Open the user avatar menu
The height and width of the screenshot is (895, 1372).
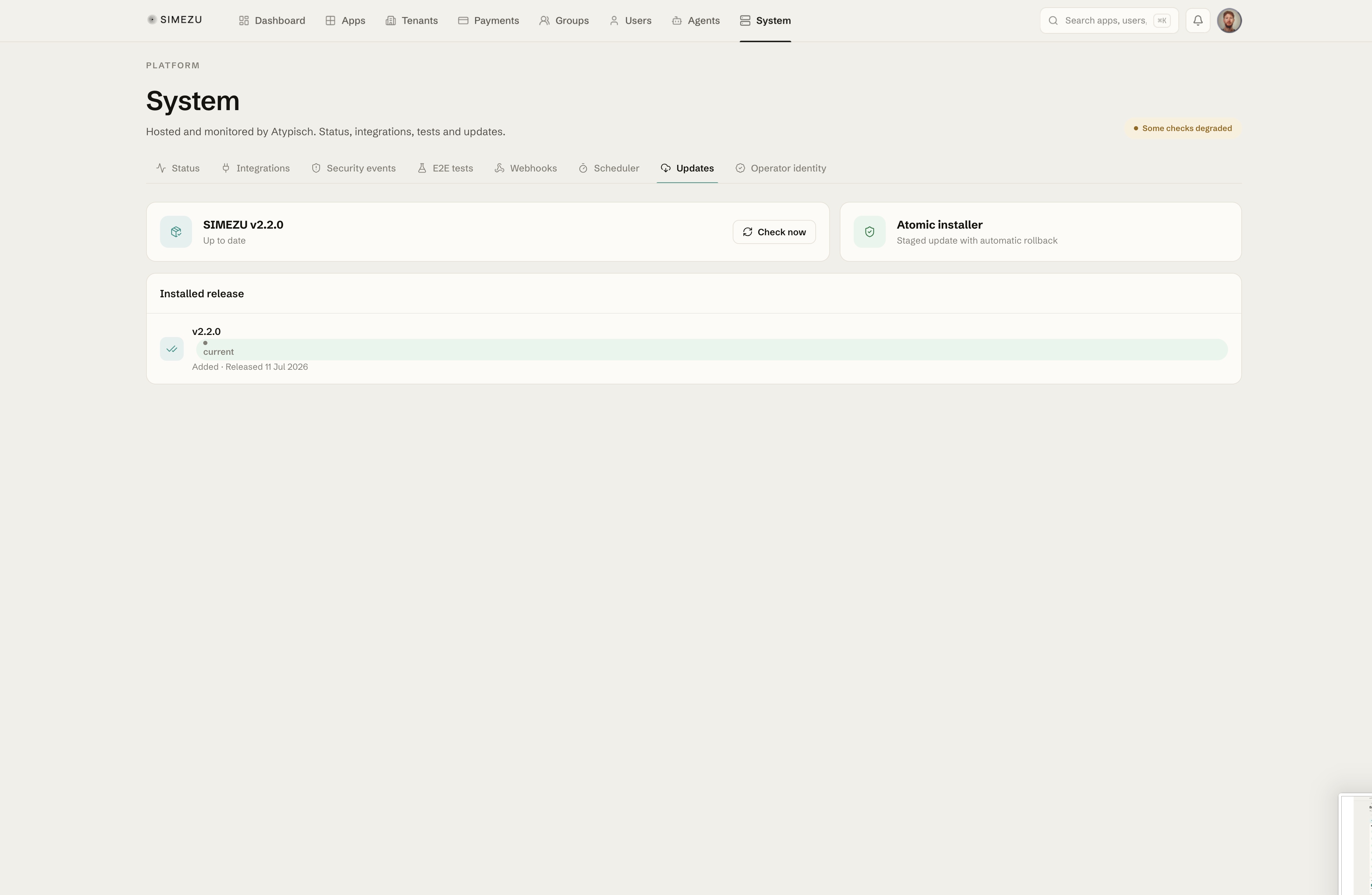click(x=1229, y=21)
